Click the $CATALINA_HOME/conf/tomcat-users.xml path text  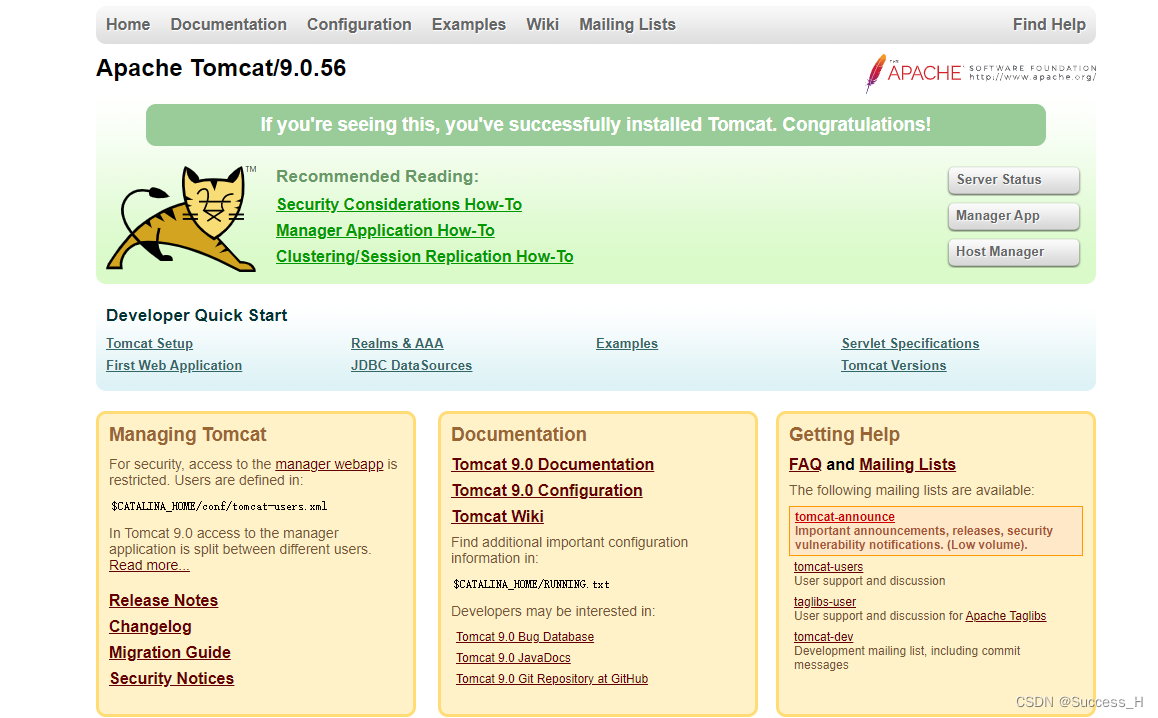pyautogui.click(x=219, y=507)
